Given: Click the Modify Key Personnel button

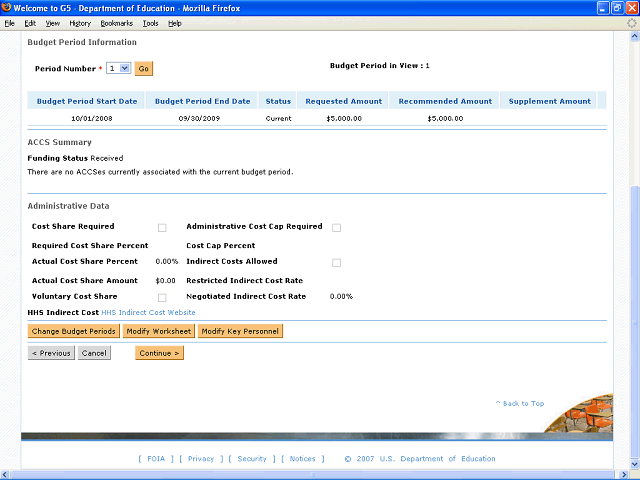Looking at the screenshot, I should (240, 331).
